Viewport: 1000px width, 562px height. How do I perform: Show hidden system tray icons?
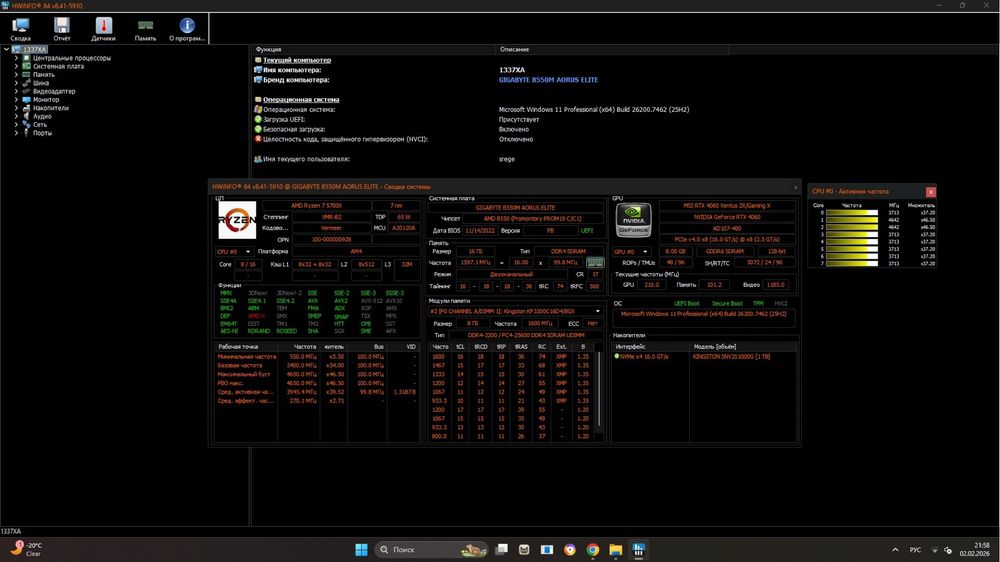pyautogui.click(x=895, y=549)
